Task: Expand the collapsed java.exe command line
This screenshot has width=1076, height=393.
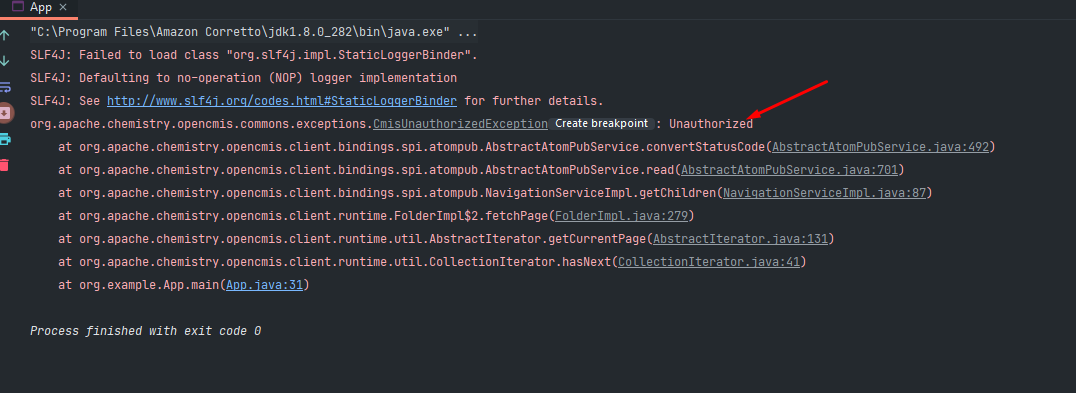Action: (468, 32)
